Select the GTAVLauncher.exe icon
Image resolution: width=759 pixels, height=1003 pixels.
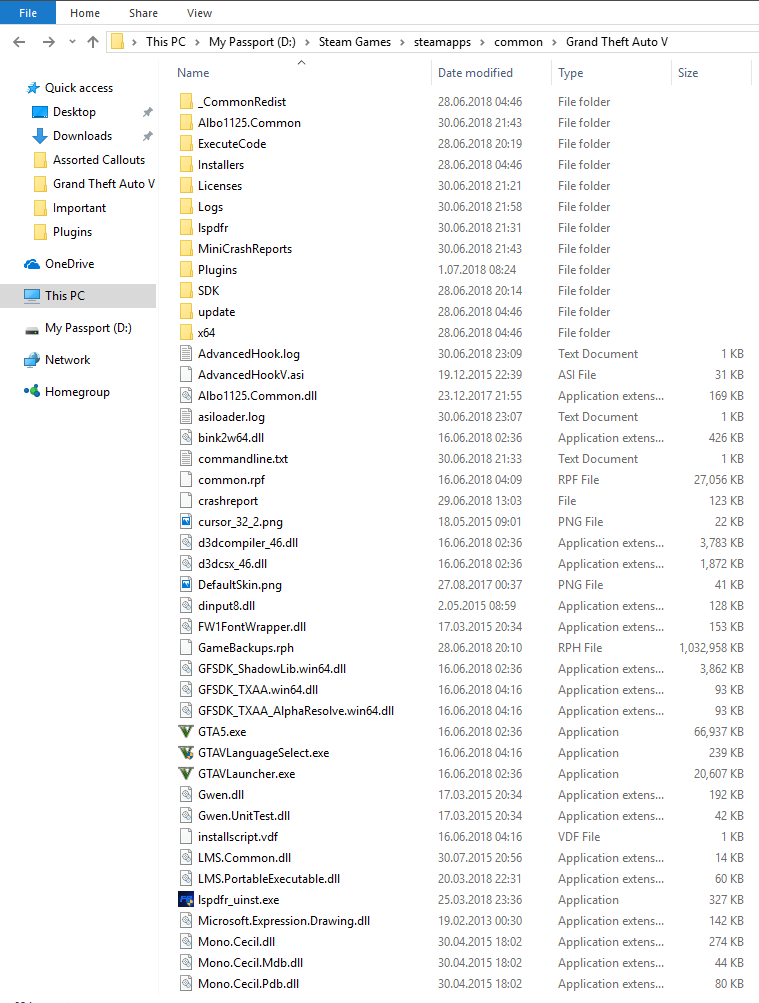click(186, 773)
